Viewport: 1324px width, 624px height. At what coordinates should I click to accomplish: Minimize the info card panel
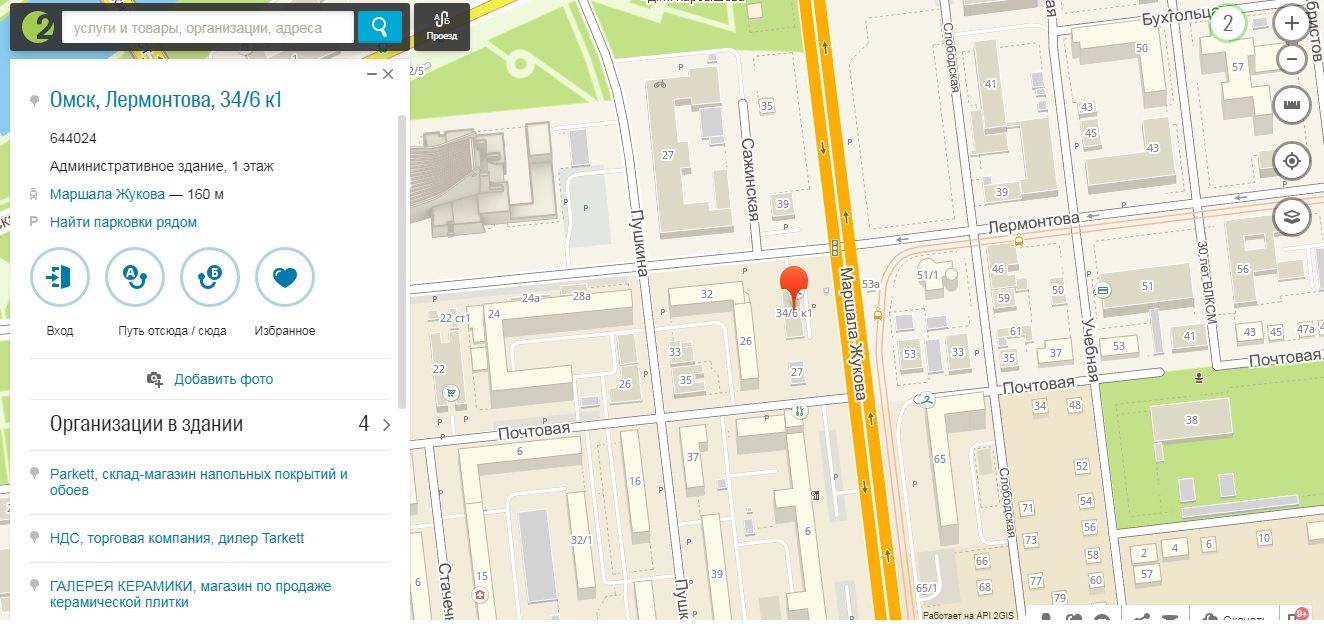point(372,74)
